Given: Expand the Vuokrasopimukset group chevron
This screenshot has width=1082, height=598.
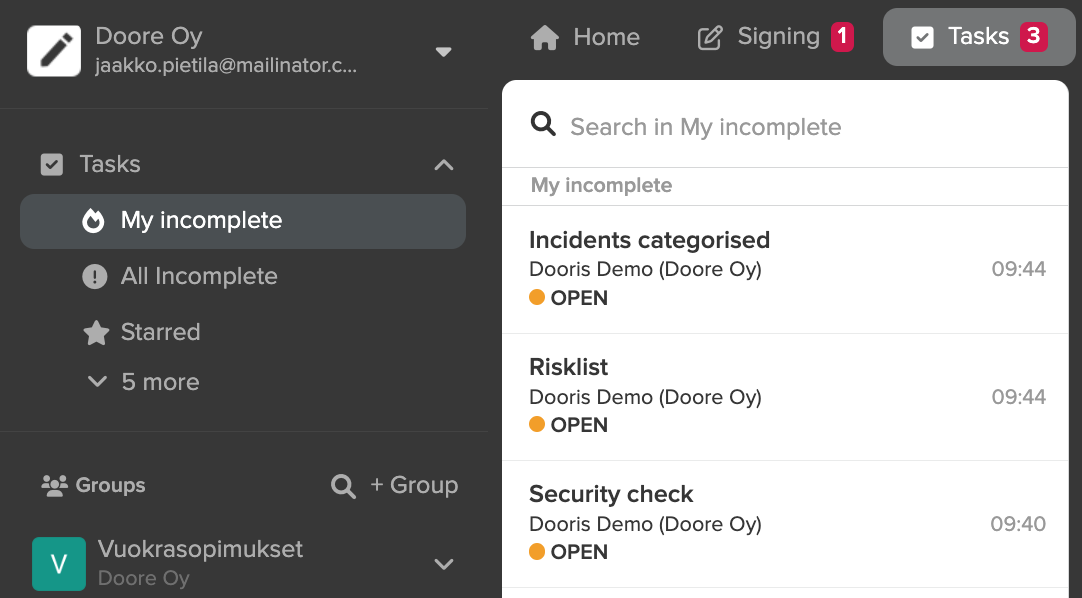Looking at the screenshot, I should [x=444, y=564].
